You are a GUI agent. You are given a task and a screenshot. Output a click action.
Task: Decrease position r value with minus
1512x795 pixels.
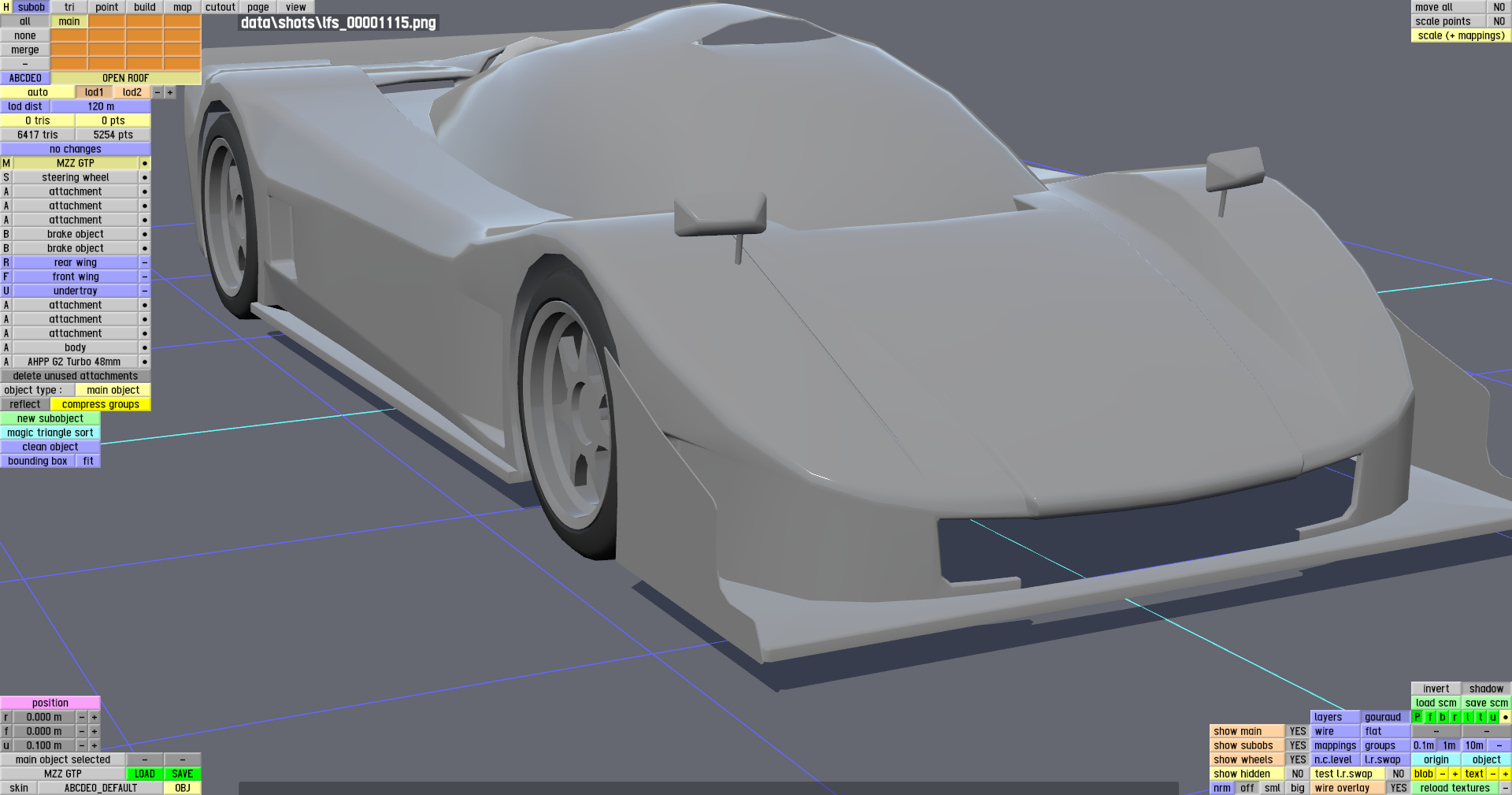(82, 717)
